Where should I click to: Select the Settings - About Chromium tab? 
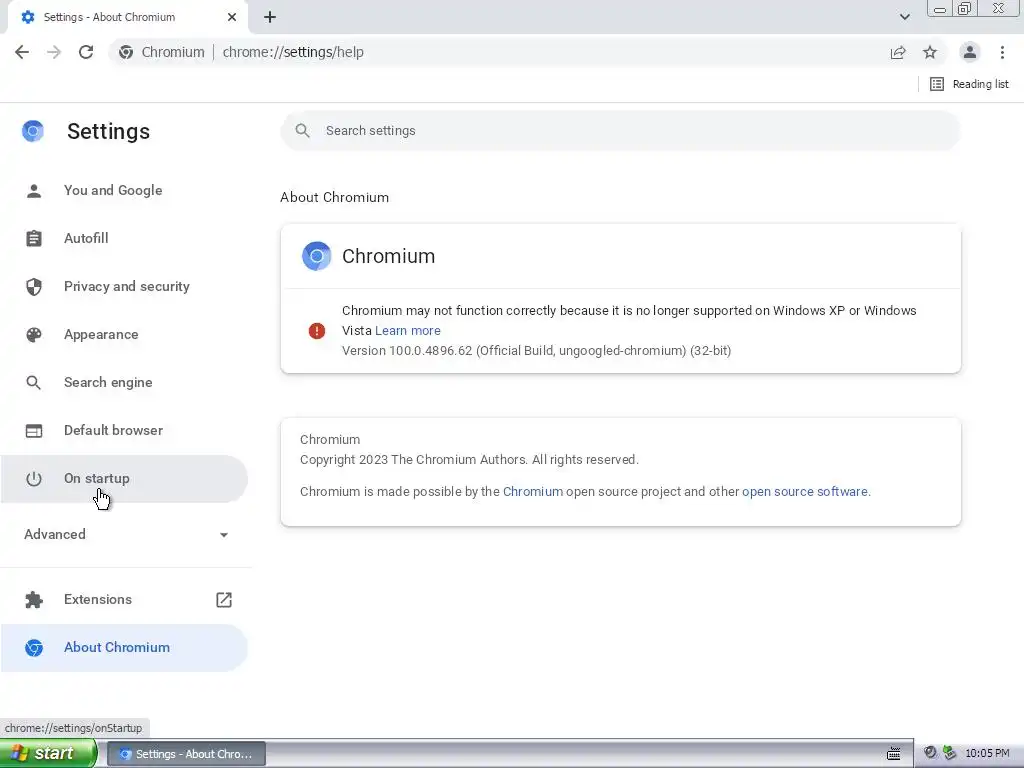tap(127, 17)
